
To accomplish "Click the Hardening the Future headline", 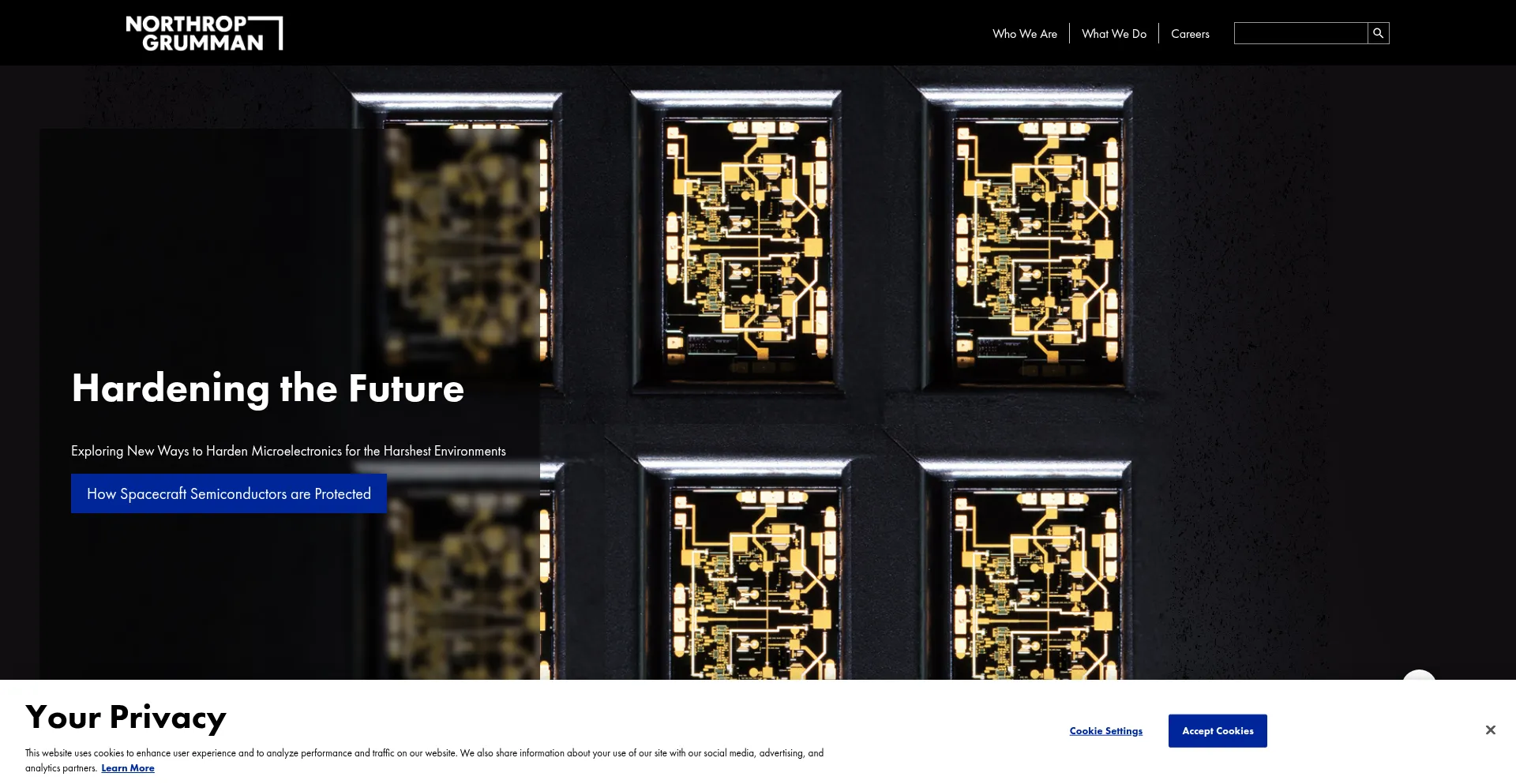I will point(268,388).
